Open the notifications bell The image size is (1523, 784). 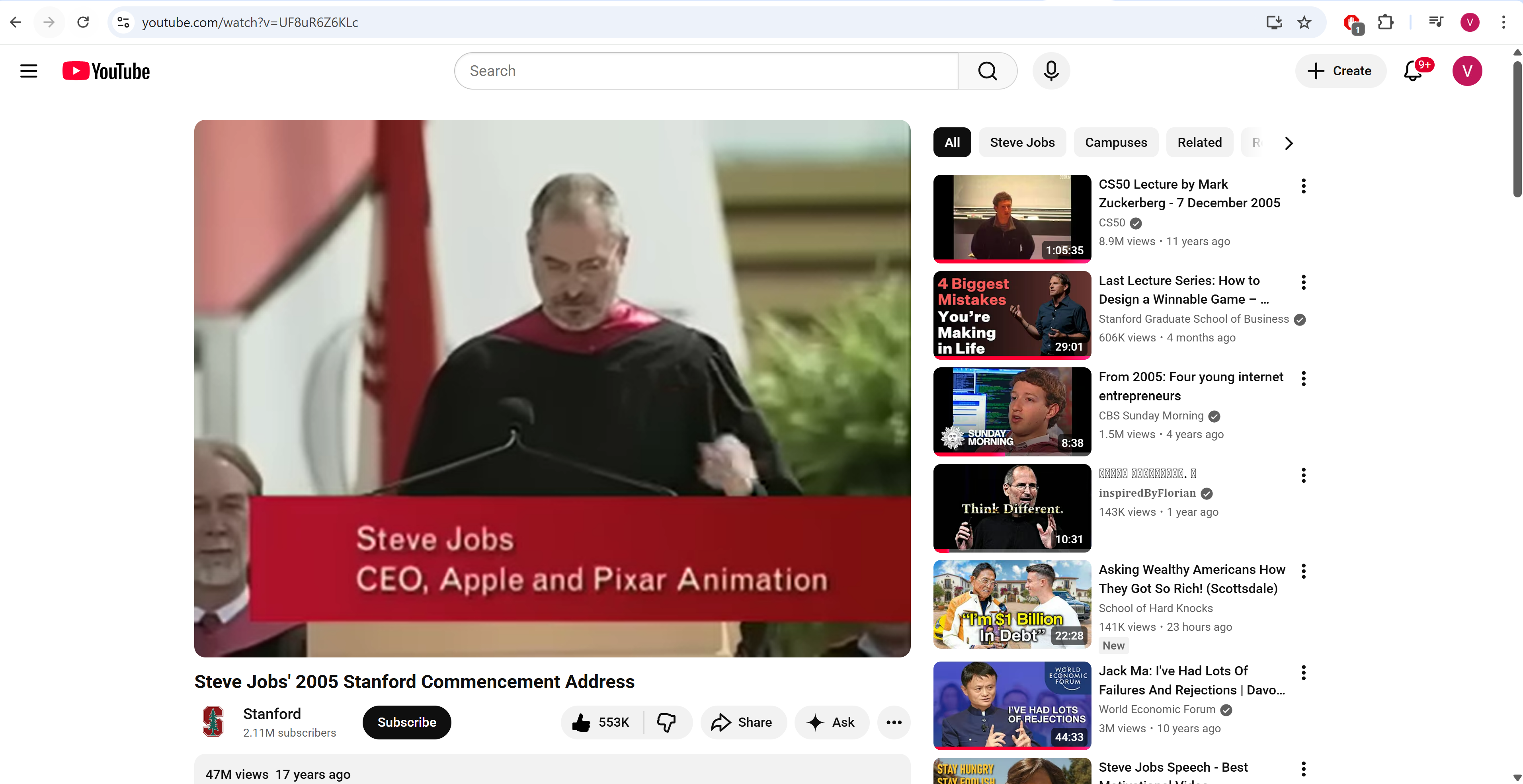[x=1413, y=71]
